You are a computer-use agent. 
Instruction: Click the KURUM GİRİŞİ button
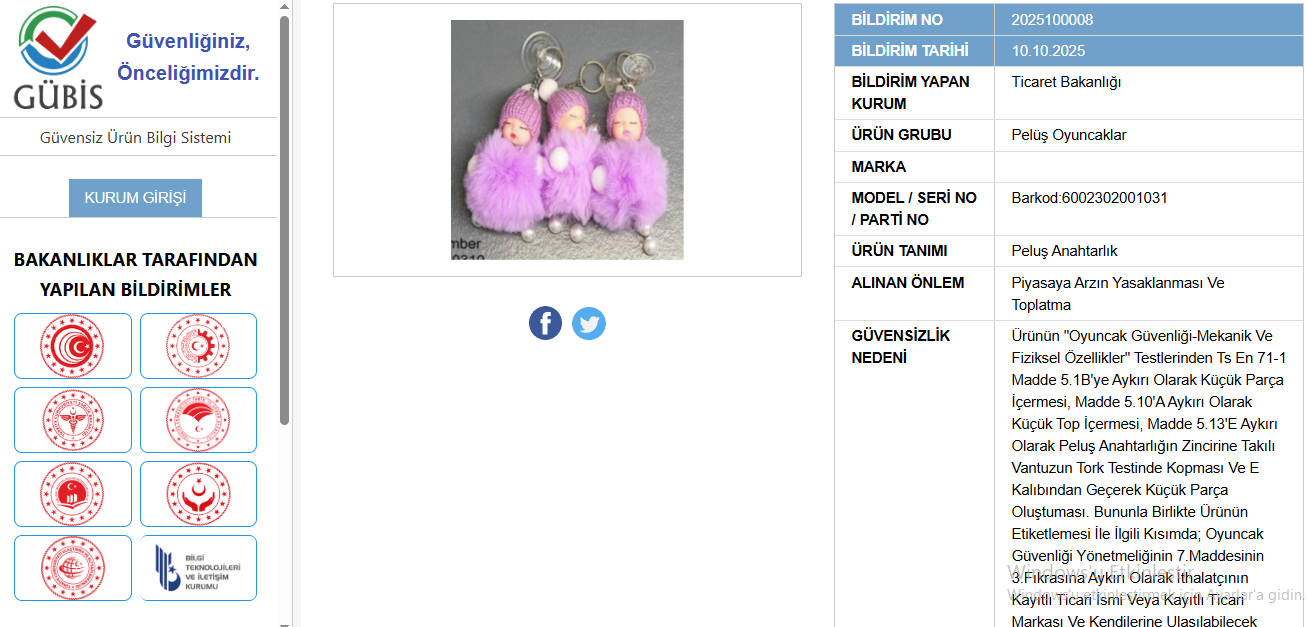[x=135, y=198]
